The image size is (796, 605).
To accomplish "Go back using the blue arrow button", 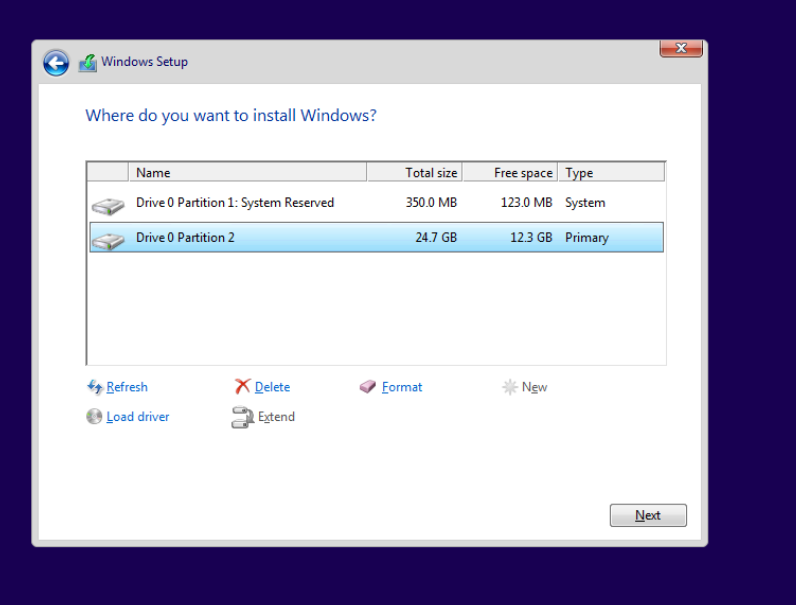I will (x=56, y=63).
